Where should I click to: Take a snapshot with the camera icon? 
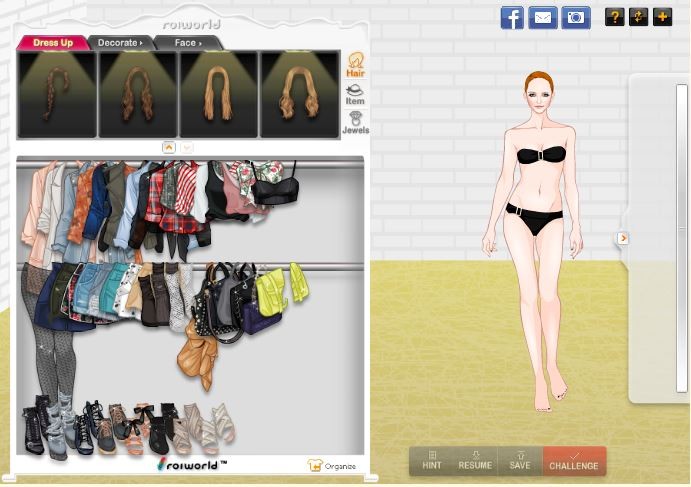coord(575,17)
